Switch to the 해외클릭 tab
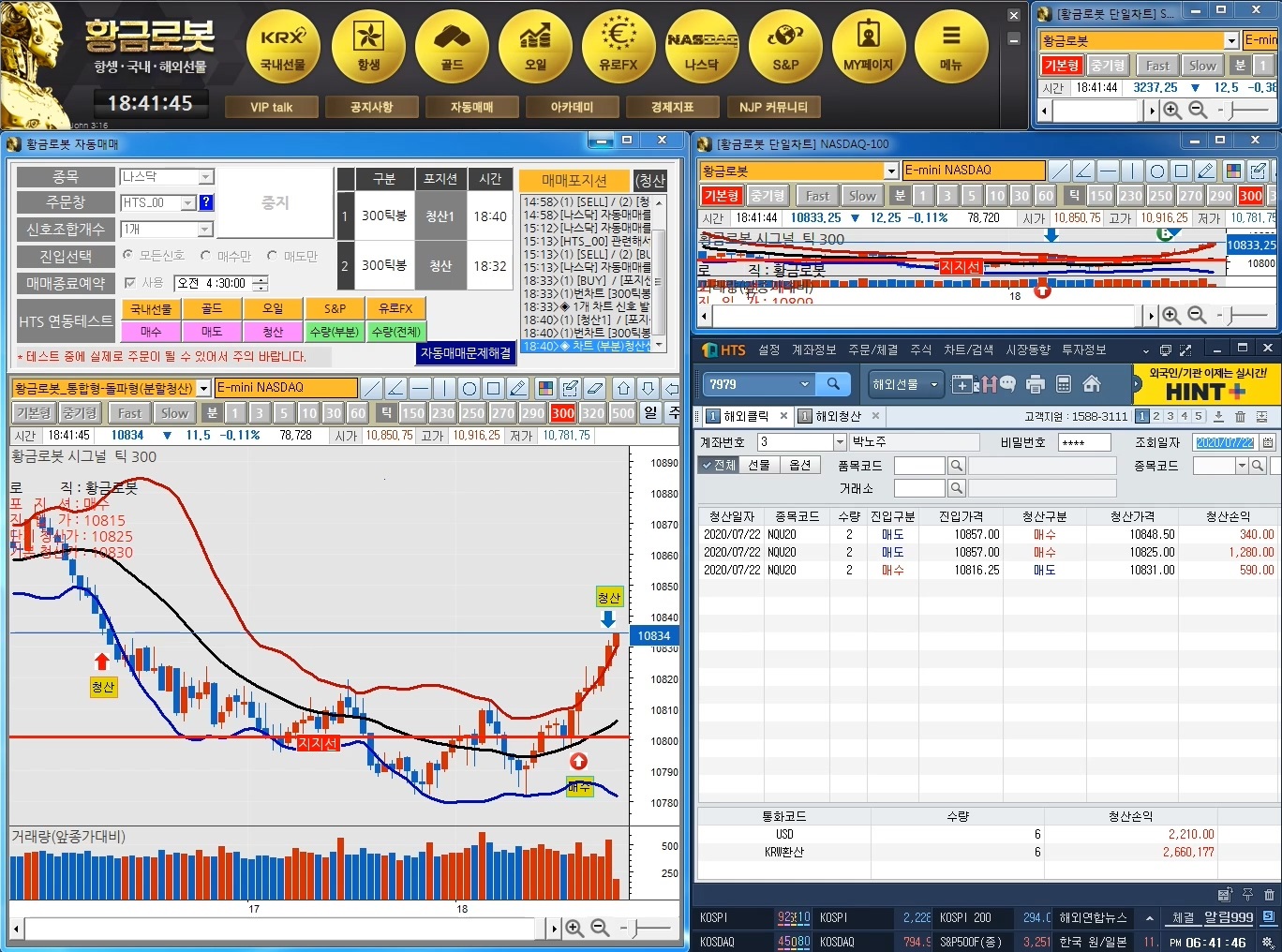Screen dimensions: 1282x952 (746, 416)
